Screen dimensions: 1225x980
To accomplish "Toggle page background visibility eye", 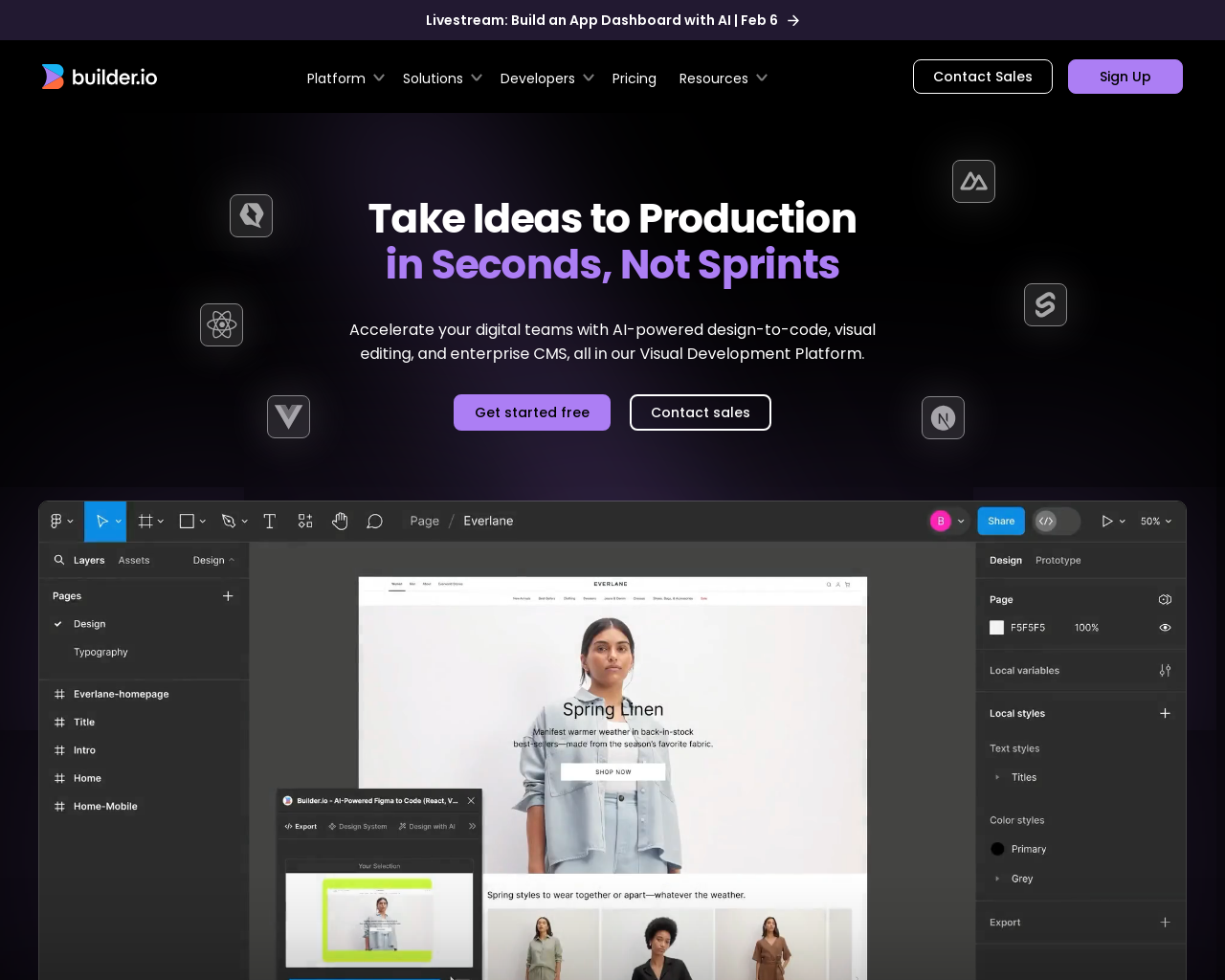I will (1165, 627).
